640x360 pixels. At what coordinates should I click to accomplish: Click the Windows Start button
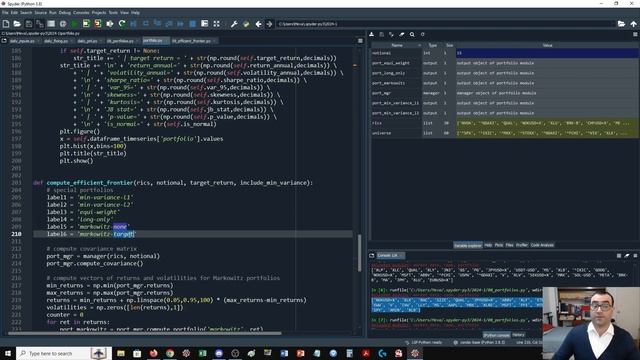point(8,353)
